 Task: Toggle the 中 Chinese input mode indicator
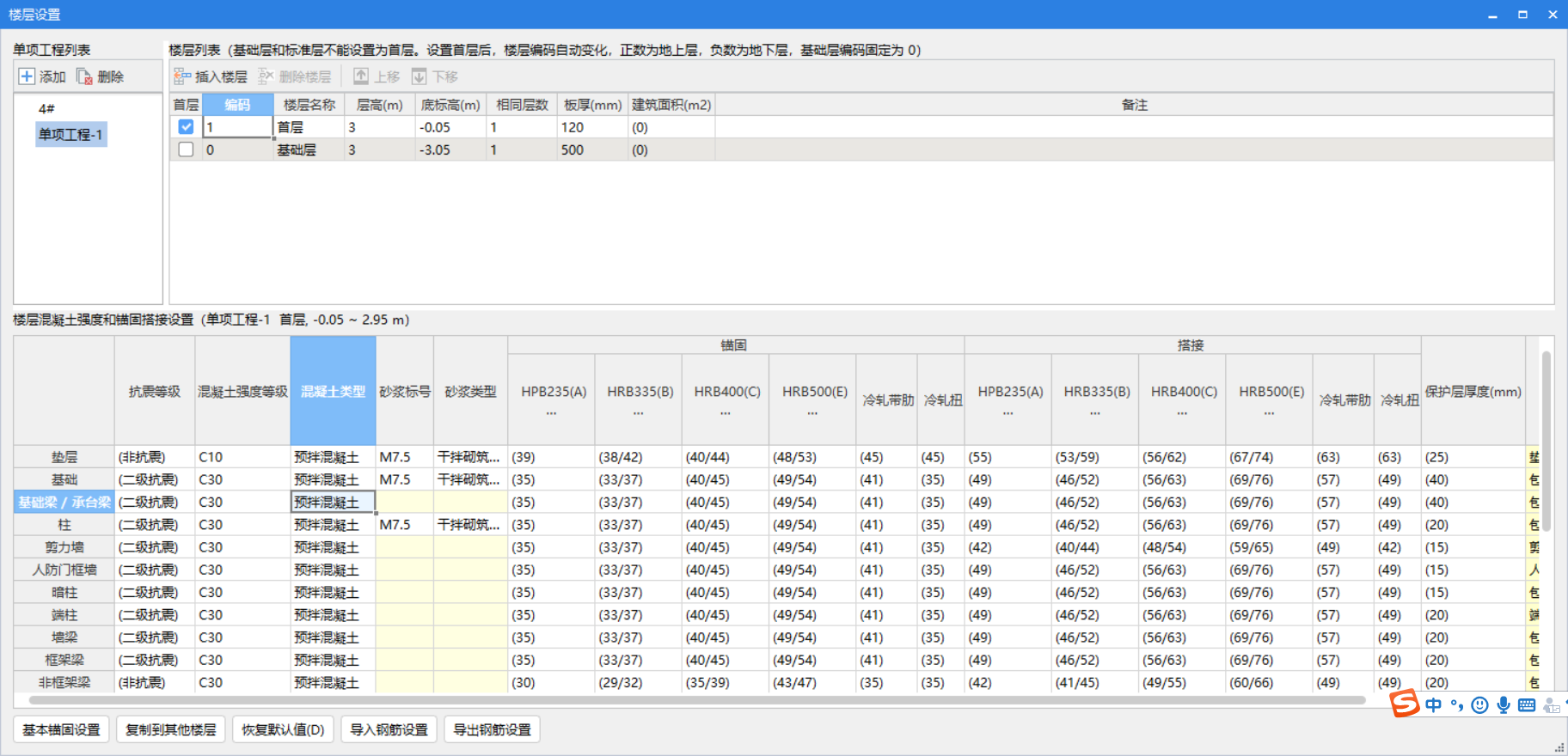click(1433, 705)
